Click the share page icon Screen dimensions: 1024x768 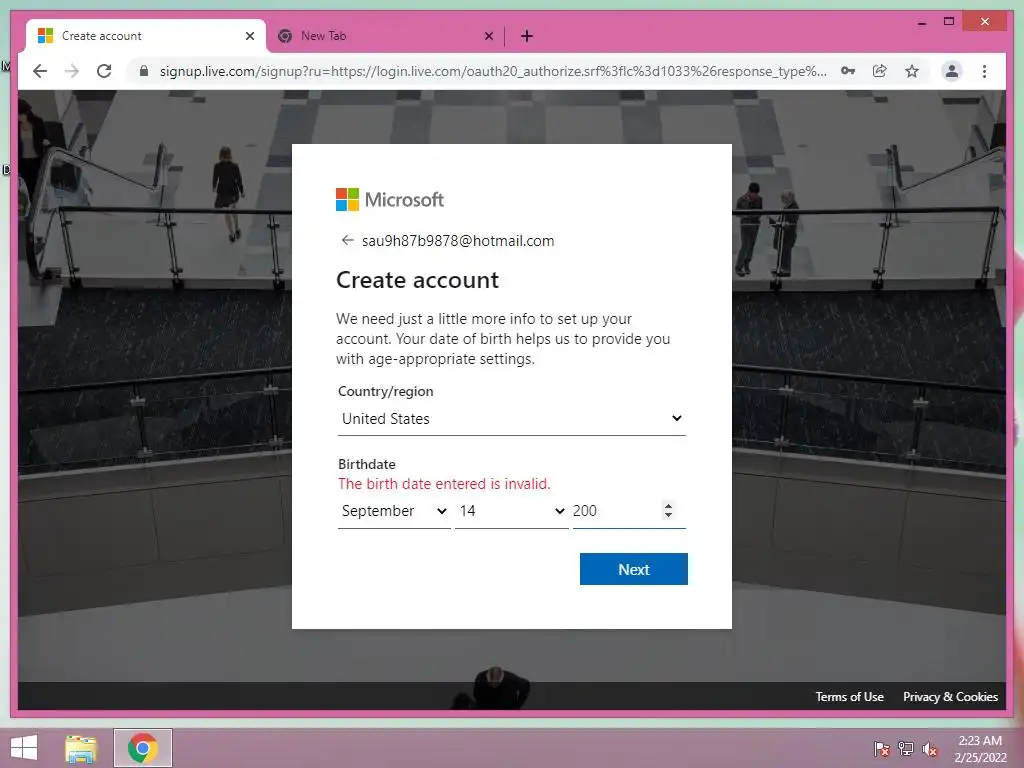(x=880, y=71)
